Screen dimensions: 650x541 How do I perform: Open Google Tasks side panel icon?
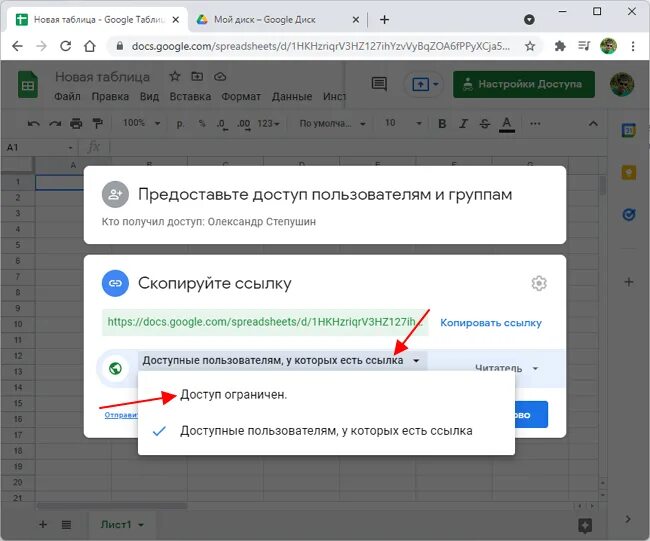coord(629,214)
